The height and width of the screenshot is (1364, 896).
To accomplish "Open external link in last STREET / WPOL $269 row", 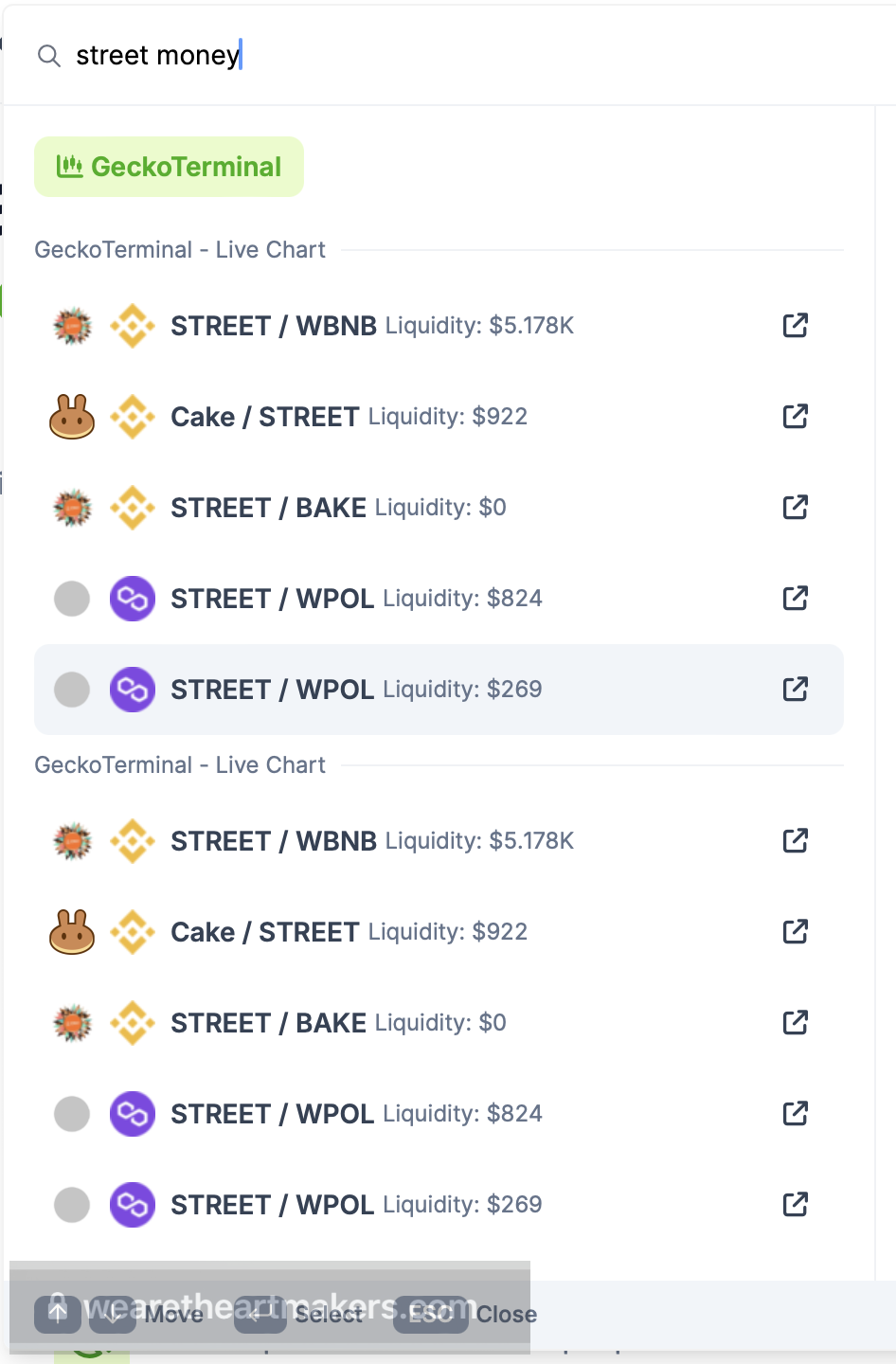I will click(796, 1204).
